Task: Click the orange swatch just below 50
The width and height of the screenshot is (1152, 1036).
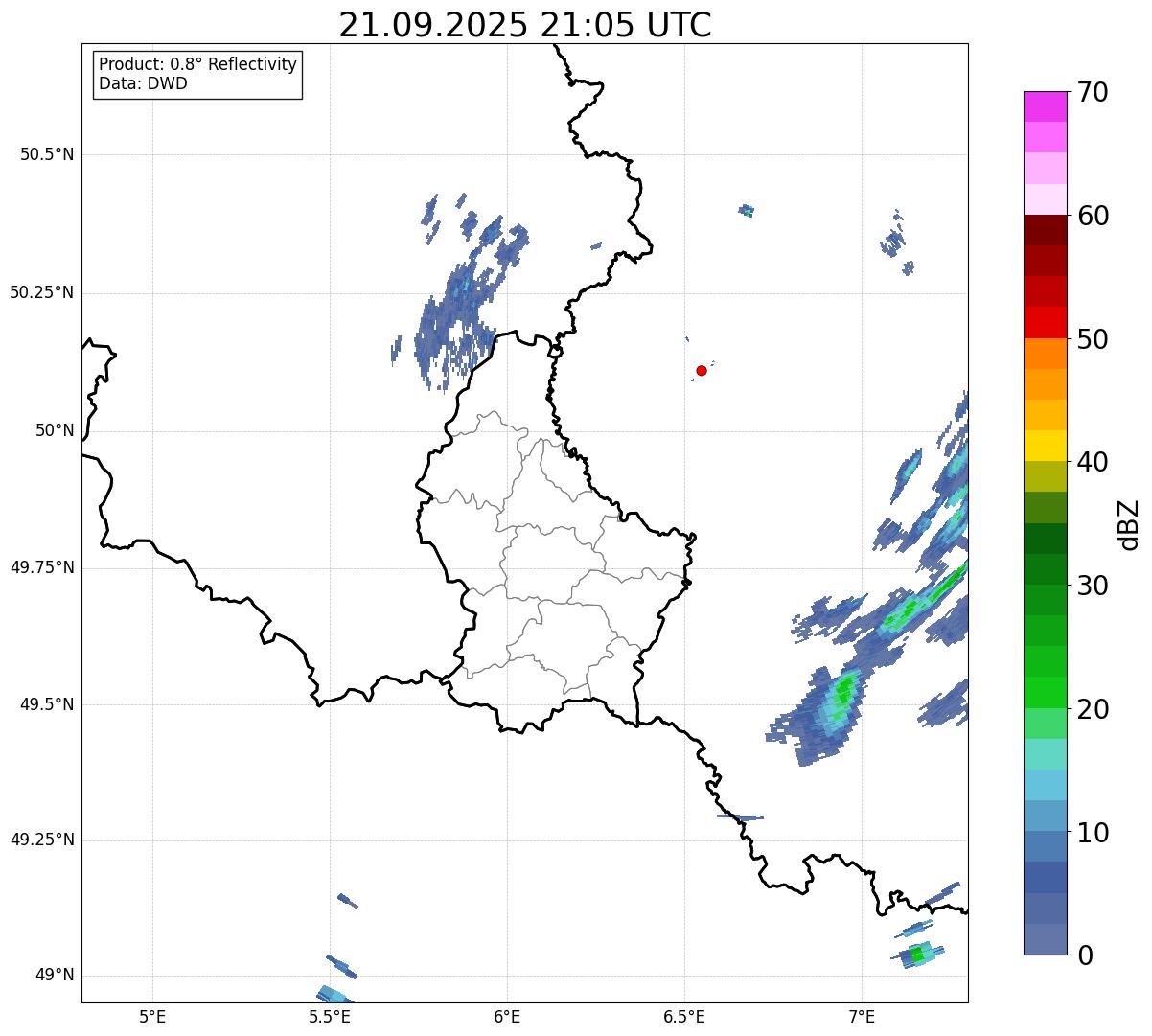Action: point(1045,354)
